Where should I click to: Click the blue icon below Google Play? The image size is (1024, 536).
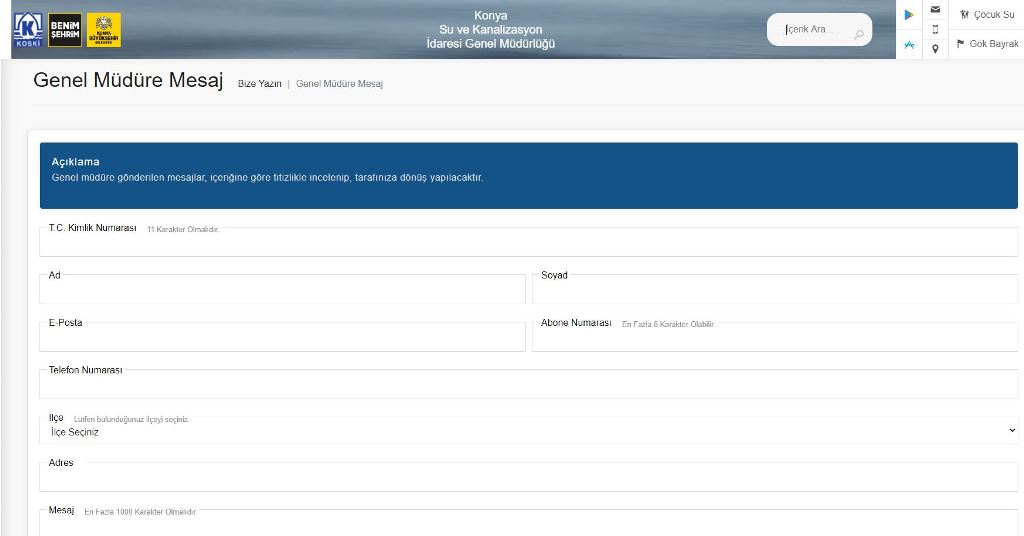909,45
